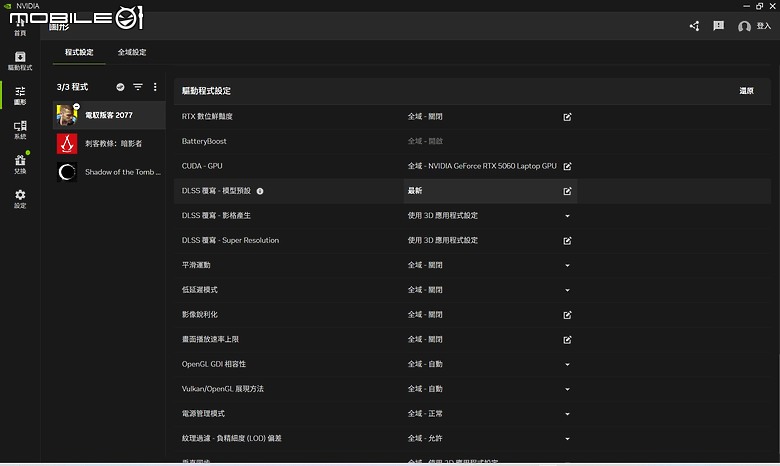Edit DLSS 覆寫 - 模型預設 setting
This screenshot has height=466, width=780.
(567, 191)
